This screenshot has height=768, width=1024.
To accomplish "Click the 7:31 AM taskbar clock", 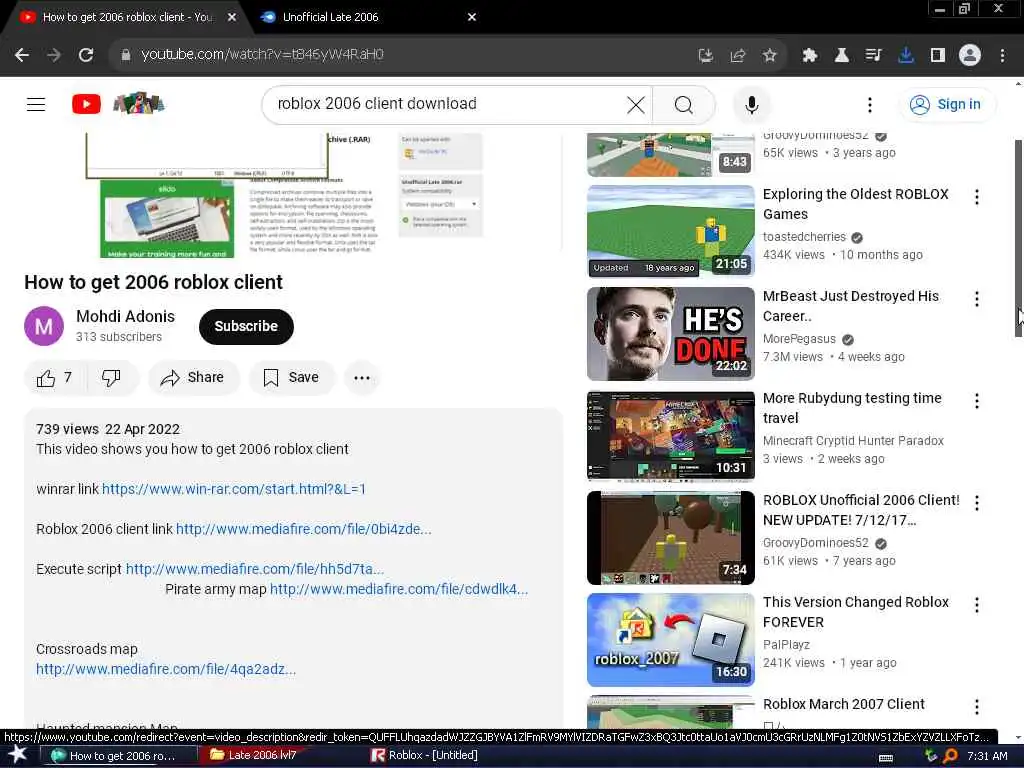I will click(x=987, y=756).
